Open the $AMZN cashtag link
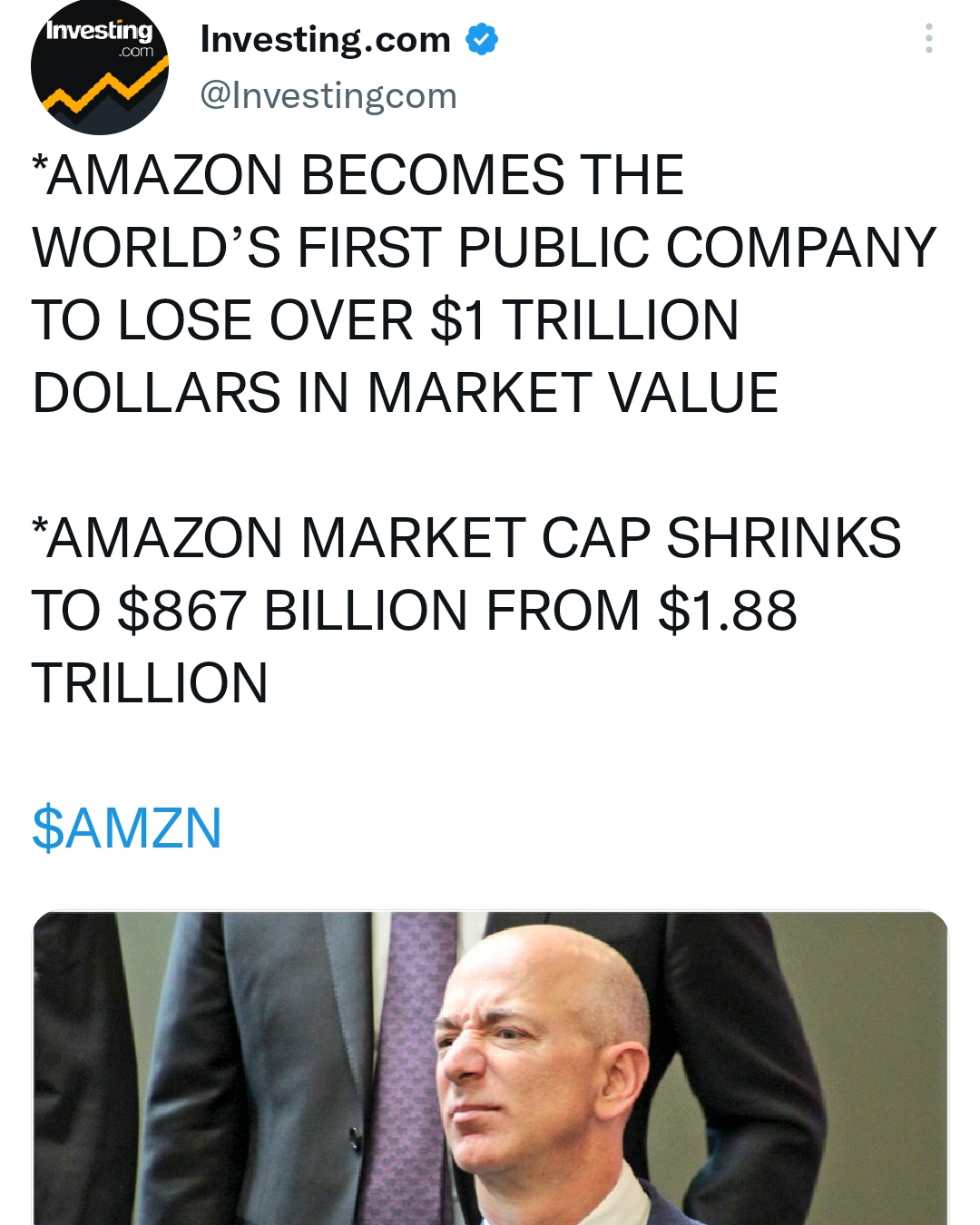 pyautogui.click(x=127, y=828)
